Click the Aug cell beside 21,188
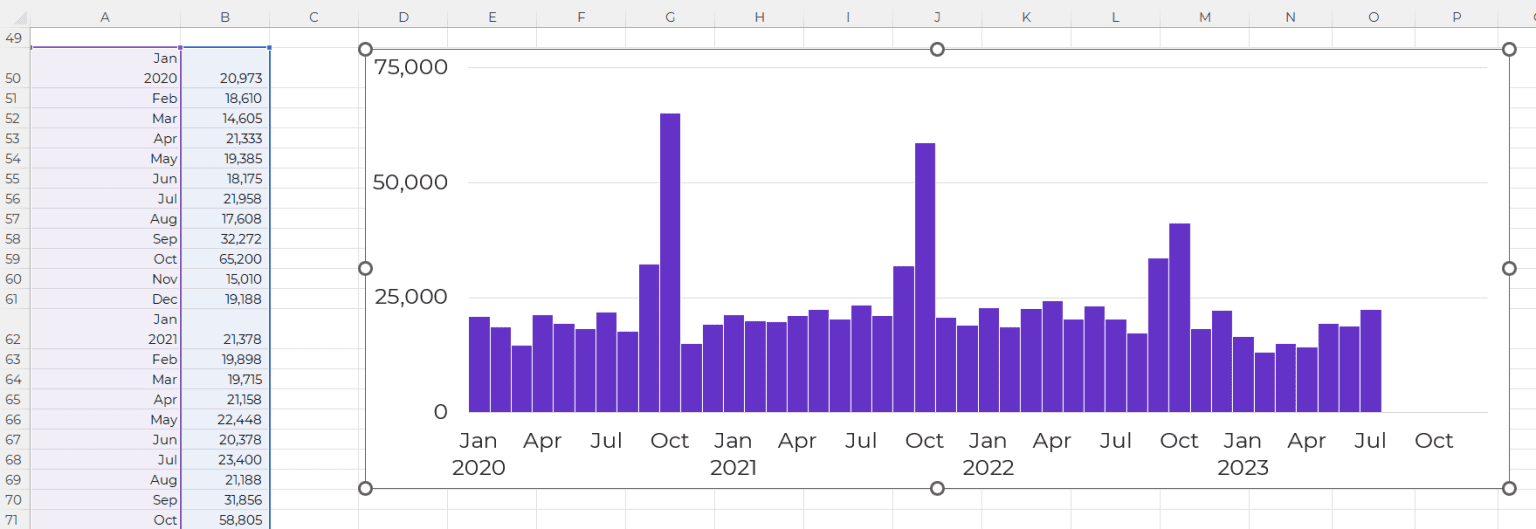This screenshot has width=1536, height=529. (105, 479)
